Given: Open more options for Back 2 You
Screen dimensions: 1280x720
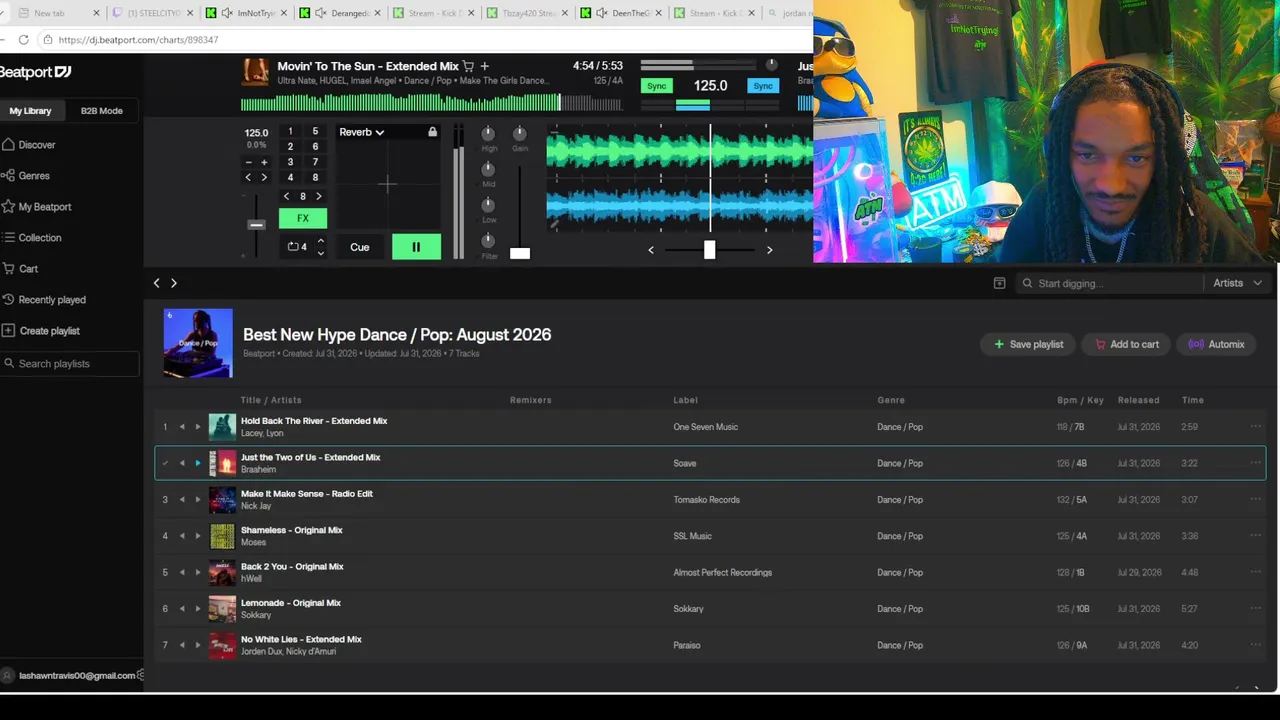Looking at the screenshot, I should pyautogui.click(x=1256, y=572).
